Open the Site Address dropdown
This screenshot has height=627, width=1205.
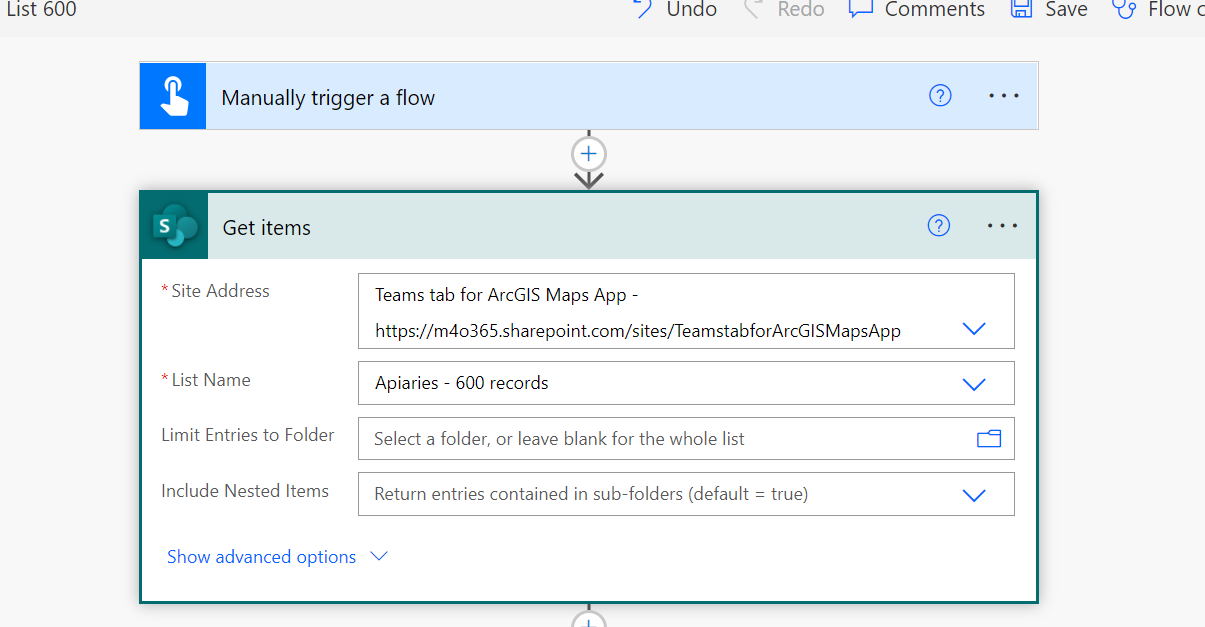click(x=973, y=328)
